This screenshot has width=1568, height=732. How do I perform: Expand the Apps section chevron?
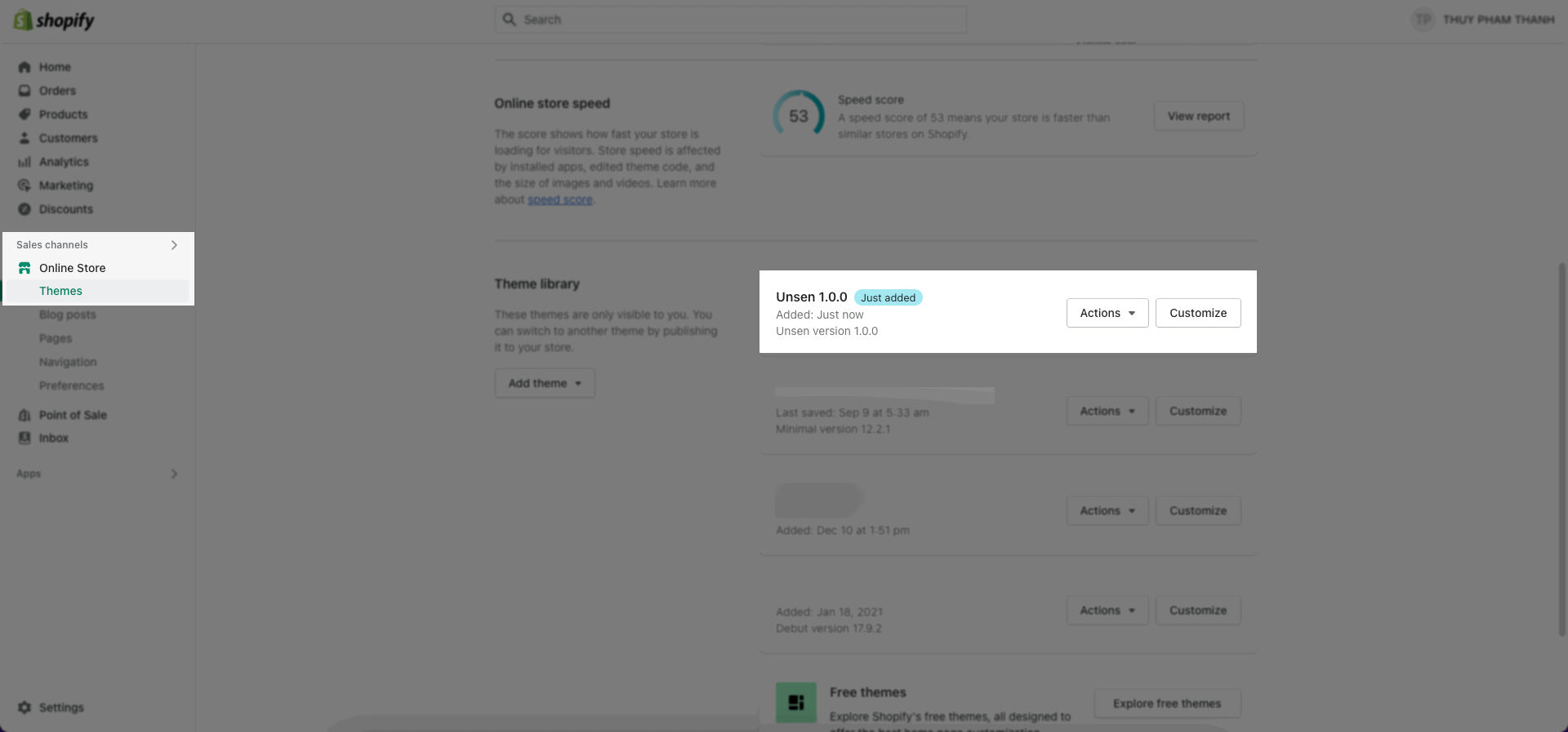(174, 474)
